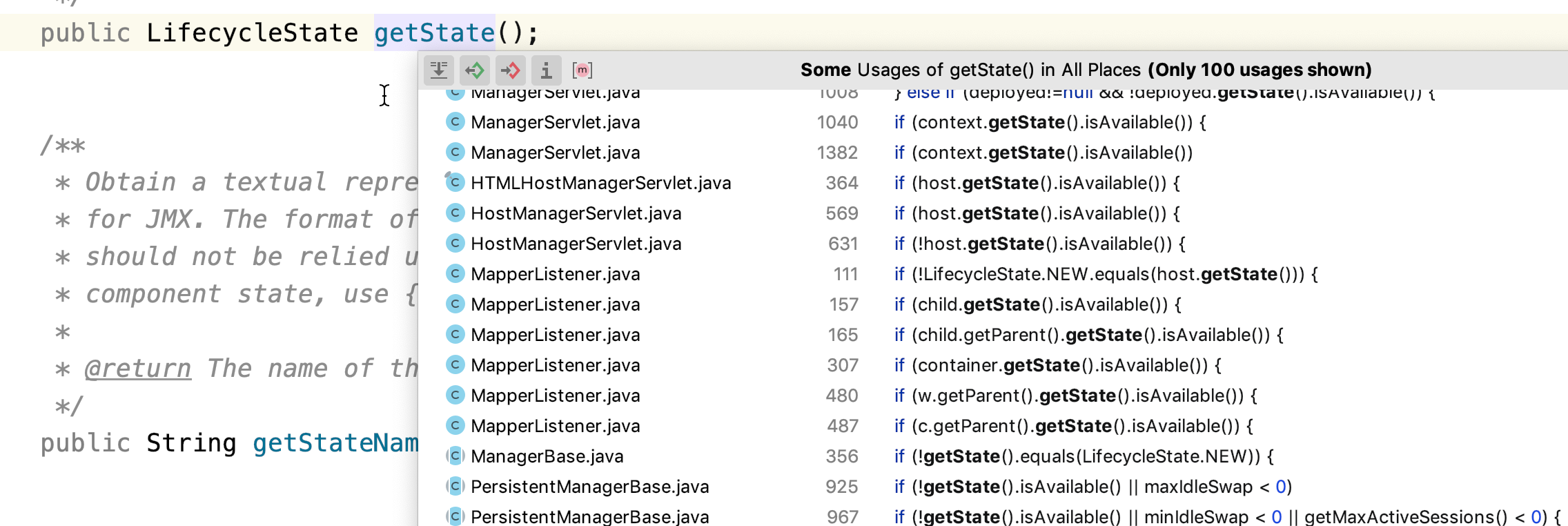
Task: Click the getState method name in the editor
Action: click(x=434, y=32)
